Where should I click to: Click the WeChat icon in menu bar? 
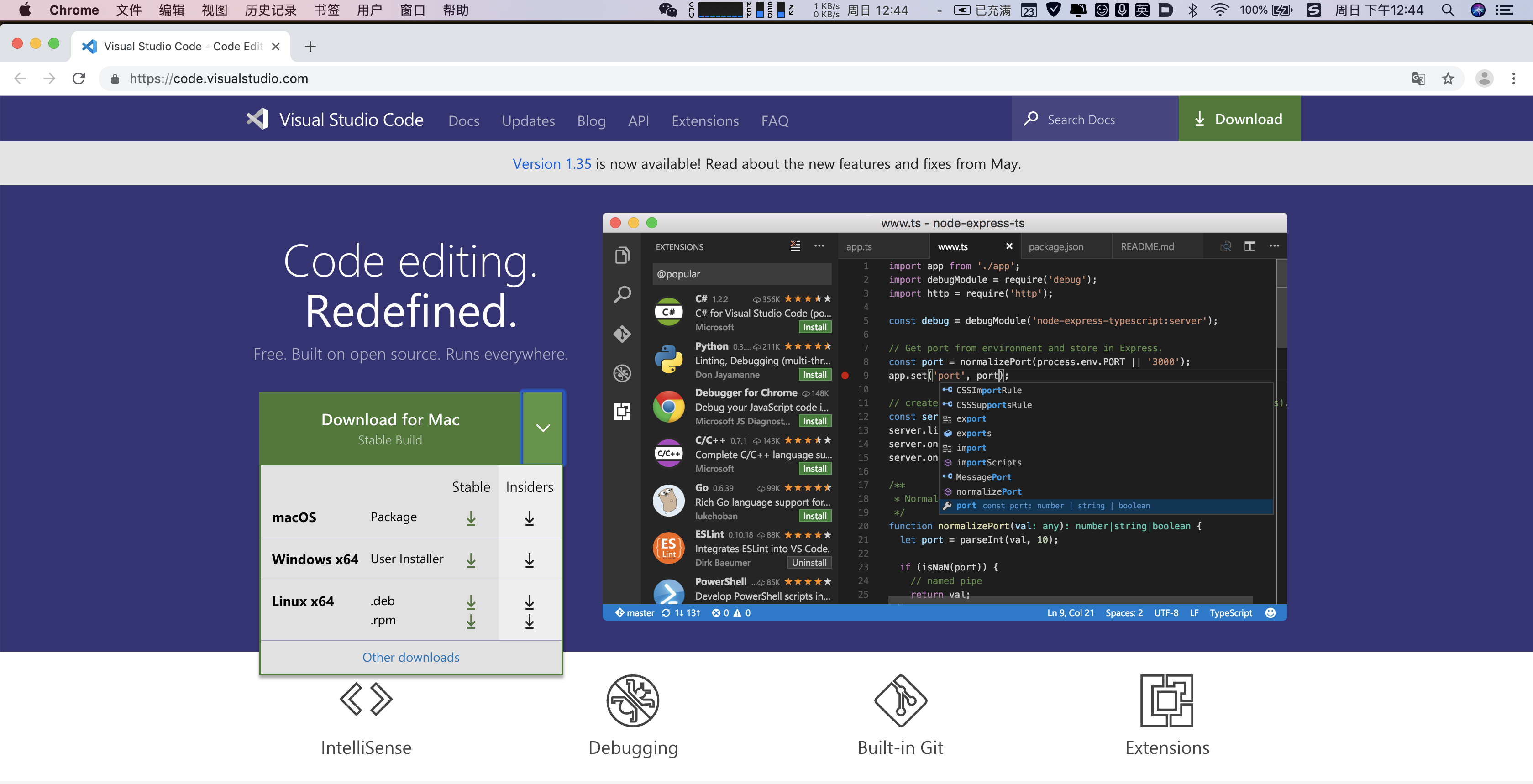(x=668, y=10)
